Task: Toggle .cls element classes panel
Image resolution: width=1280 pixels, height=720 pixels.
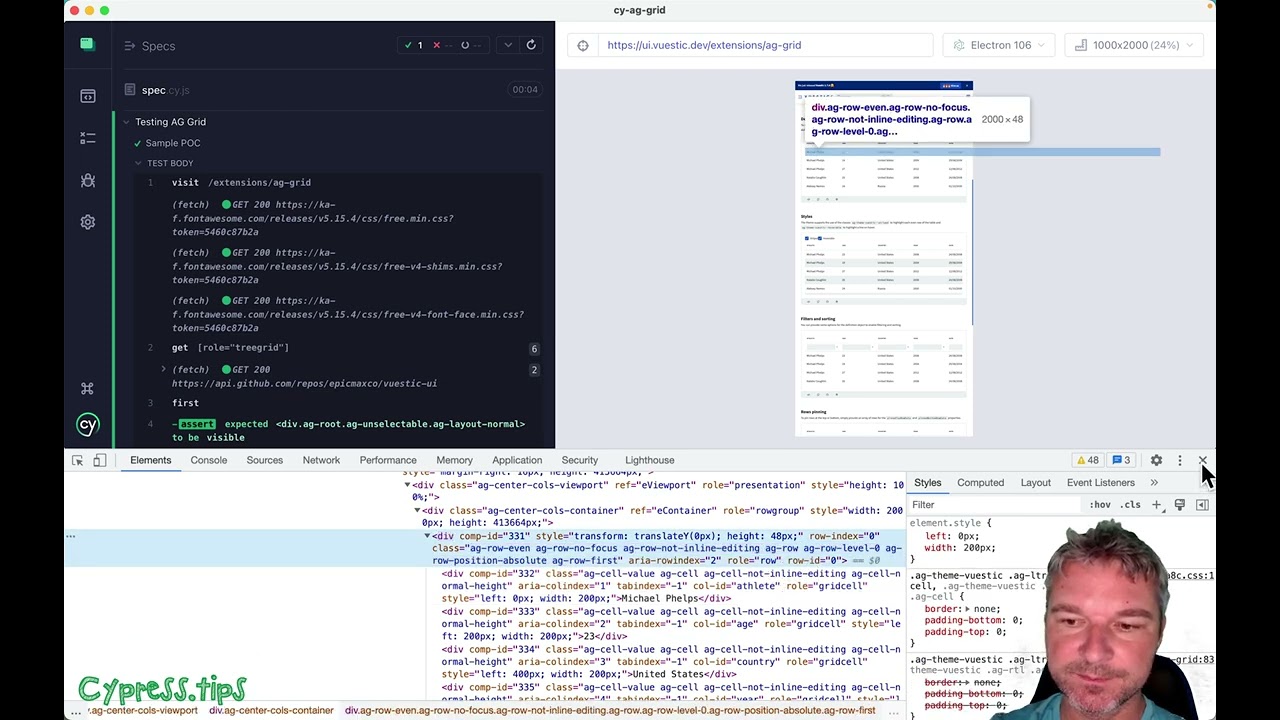Action: point(1131,505)
